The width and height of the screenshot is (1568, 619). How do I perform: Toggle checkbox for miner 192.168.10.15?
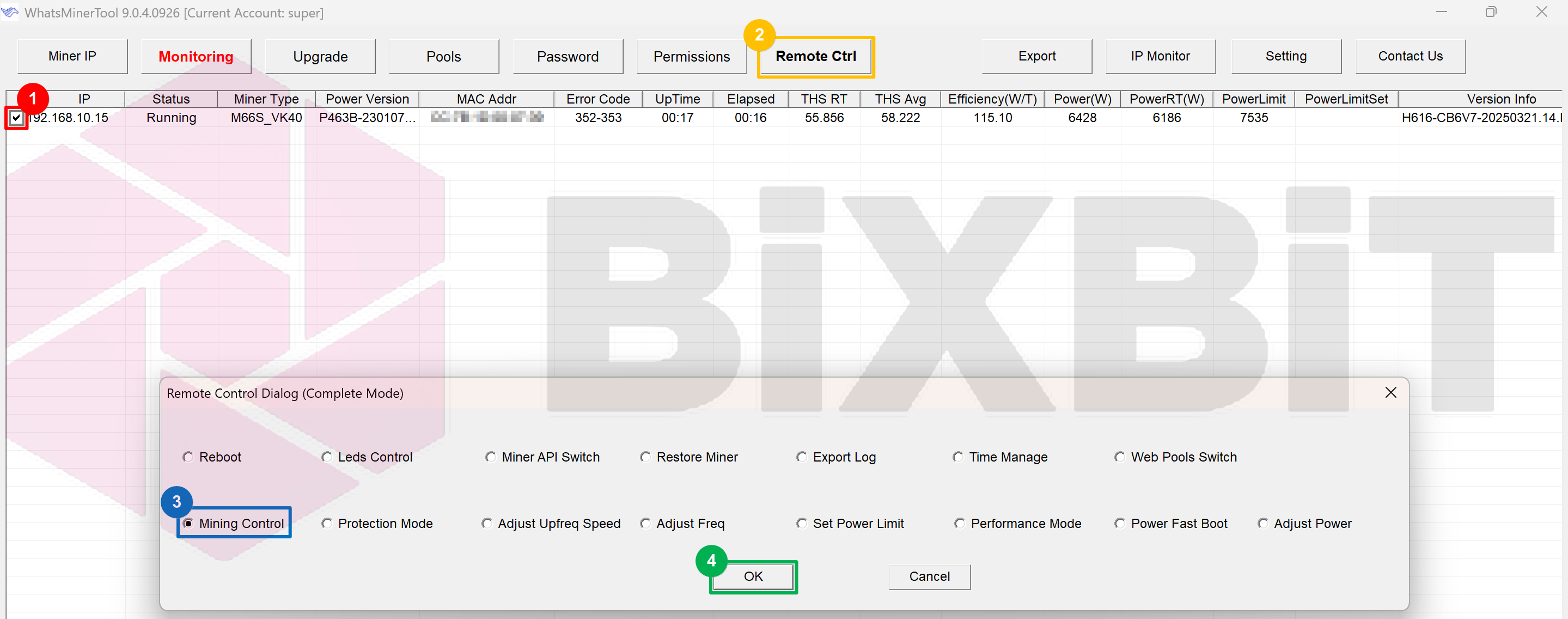pos(16,118)
